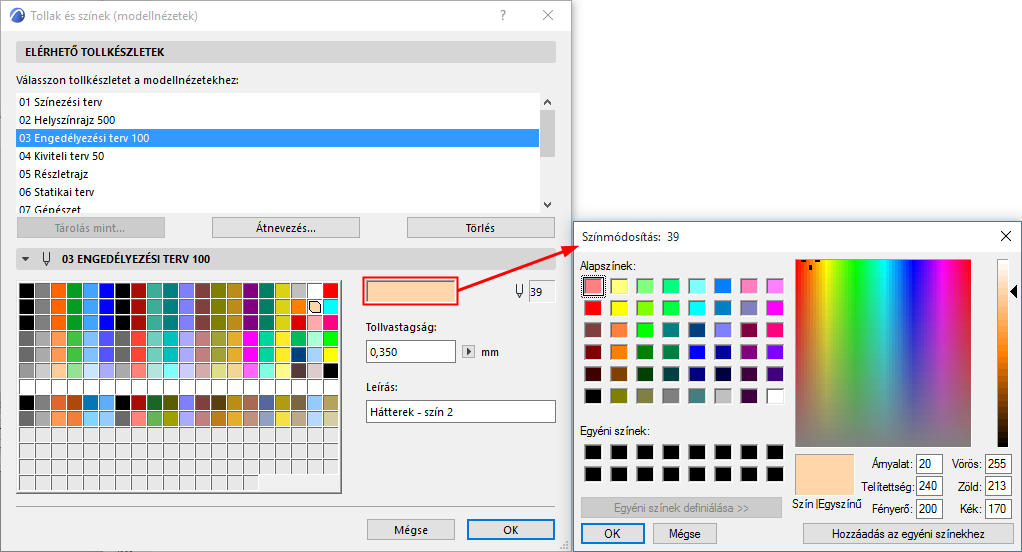Close the Tollak és színek dialog
Viewport: 1022px width, 552px height.
(x=548, y=15)
